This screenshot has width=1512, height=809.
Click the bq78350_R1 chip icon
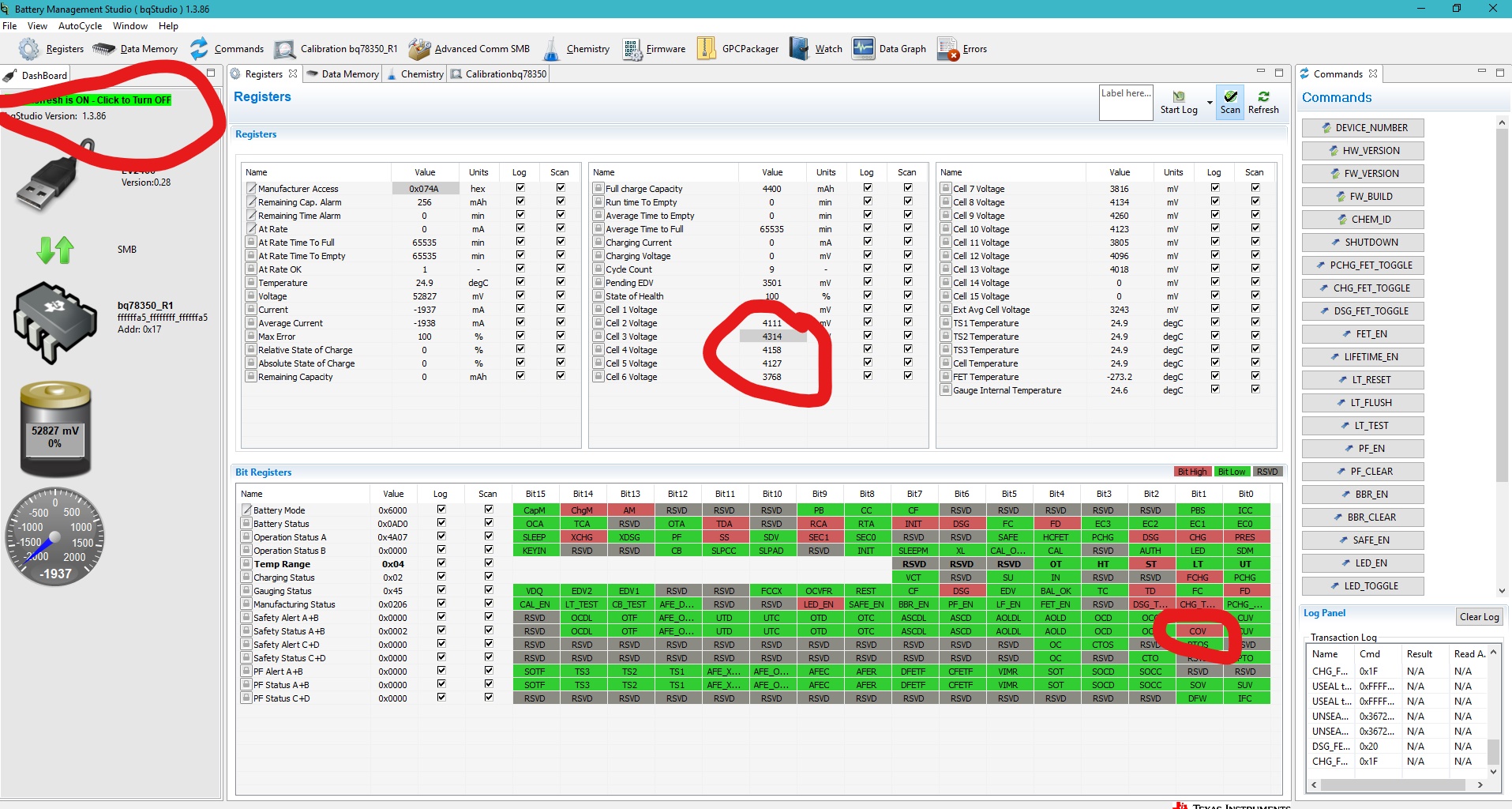(x=55, y=322)
